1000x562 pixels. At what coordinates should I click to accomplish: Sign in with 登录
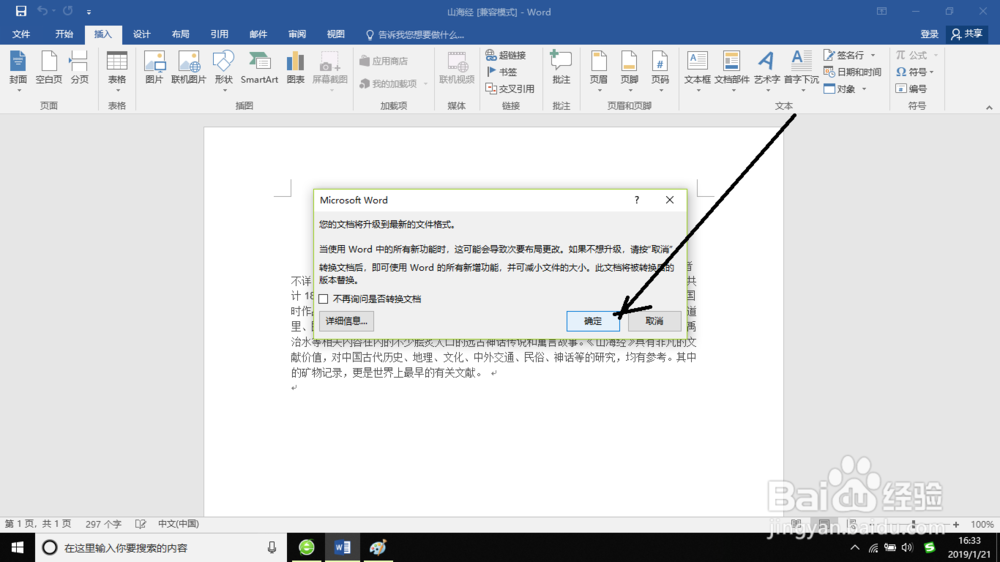(x=929, y=34)
